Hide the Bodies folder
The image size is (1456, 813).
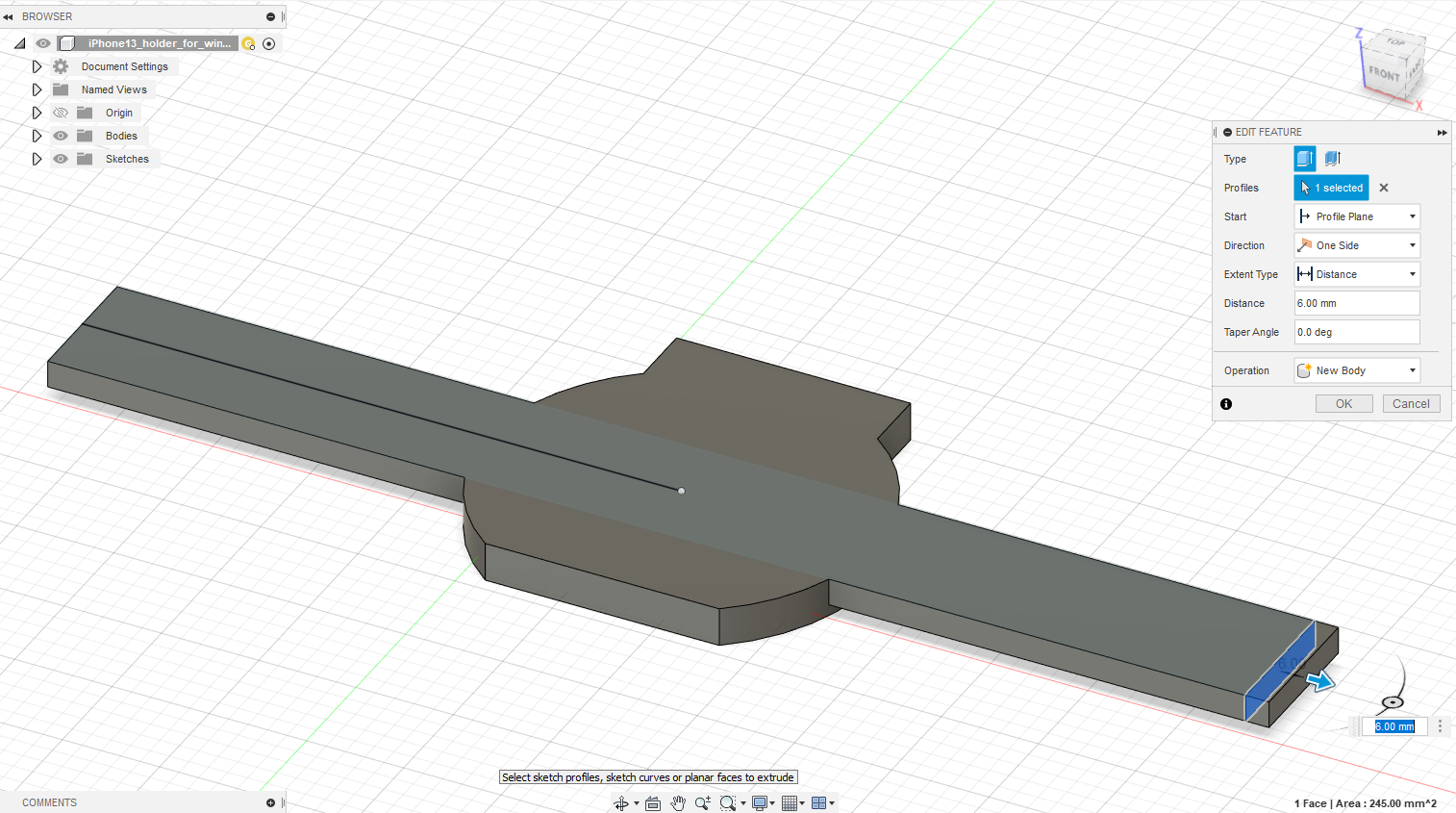(61, 136)
